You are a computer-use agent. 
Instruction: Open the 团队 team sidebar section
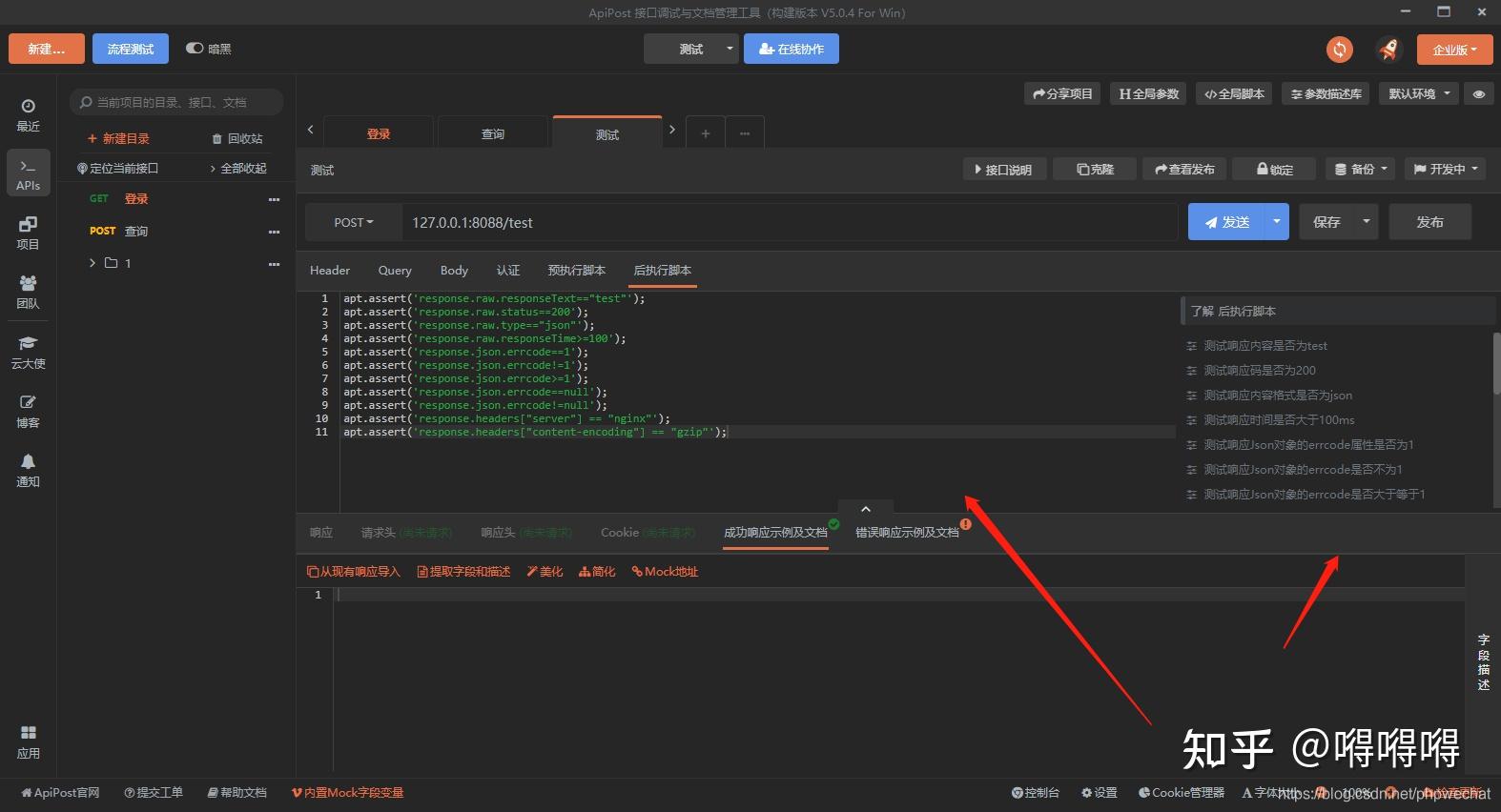click(28, 292)
